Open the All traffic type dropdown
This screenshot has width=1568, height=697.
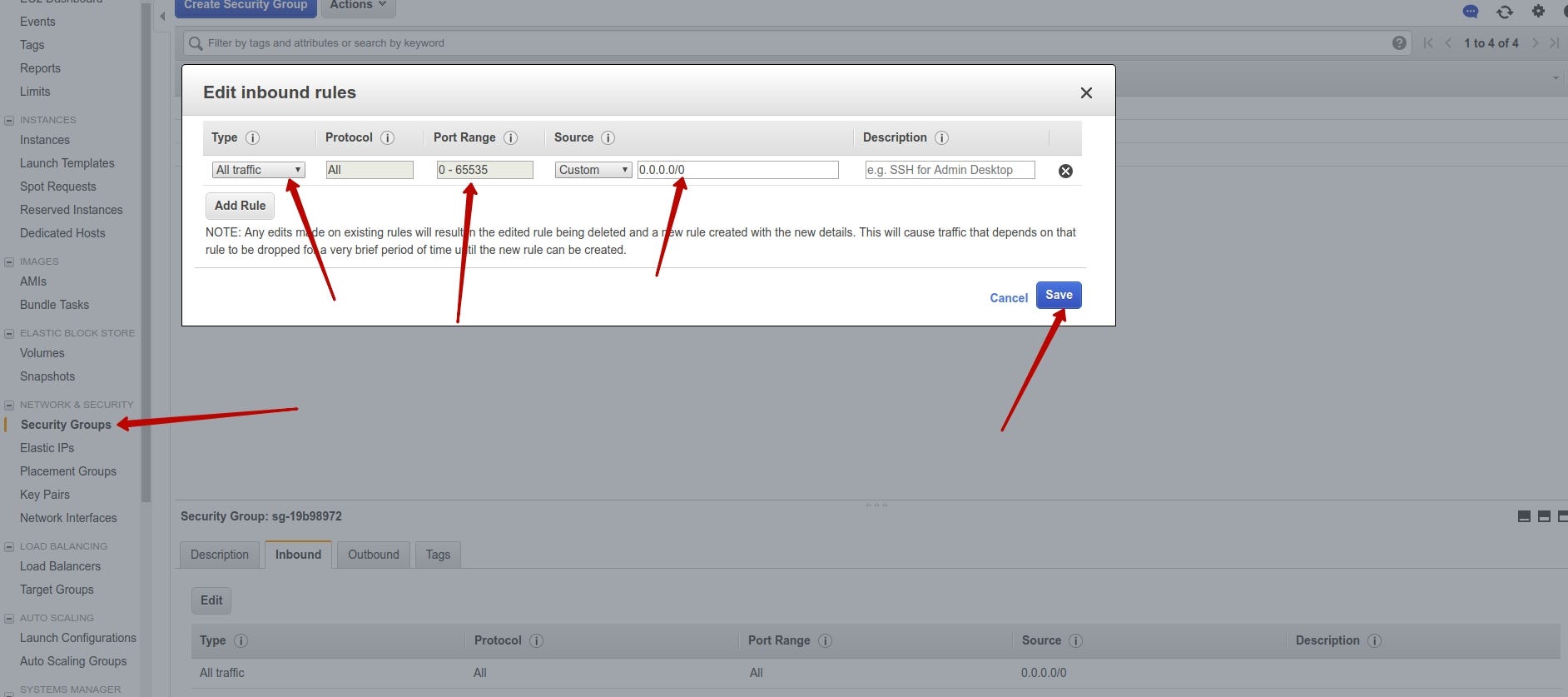[259, 170]
